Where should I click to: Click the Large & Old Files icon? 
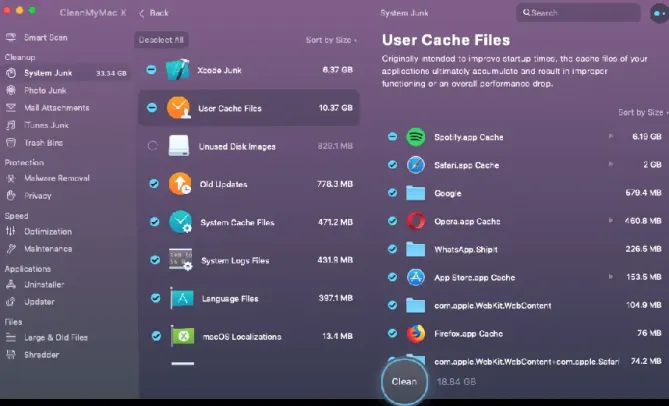11,337
